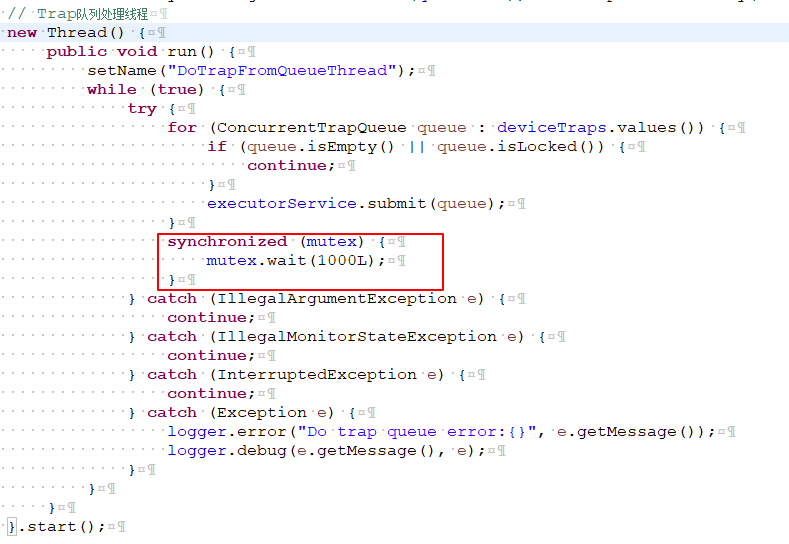Click the "synchronized" keyword

[227, 242]
